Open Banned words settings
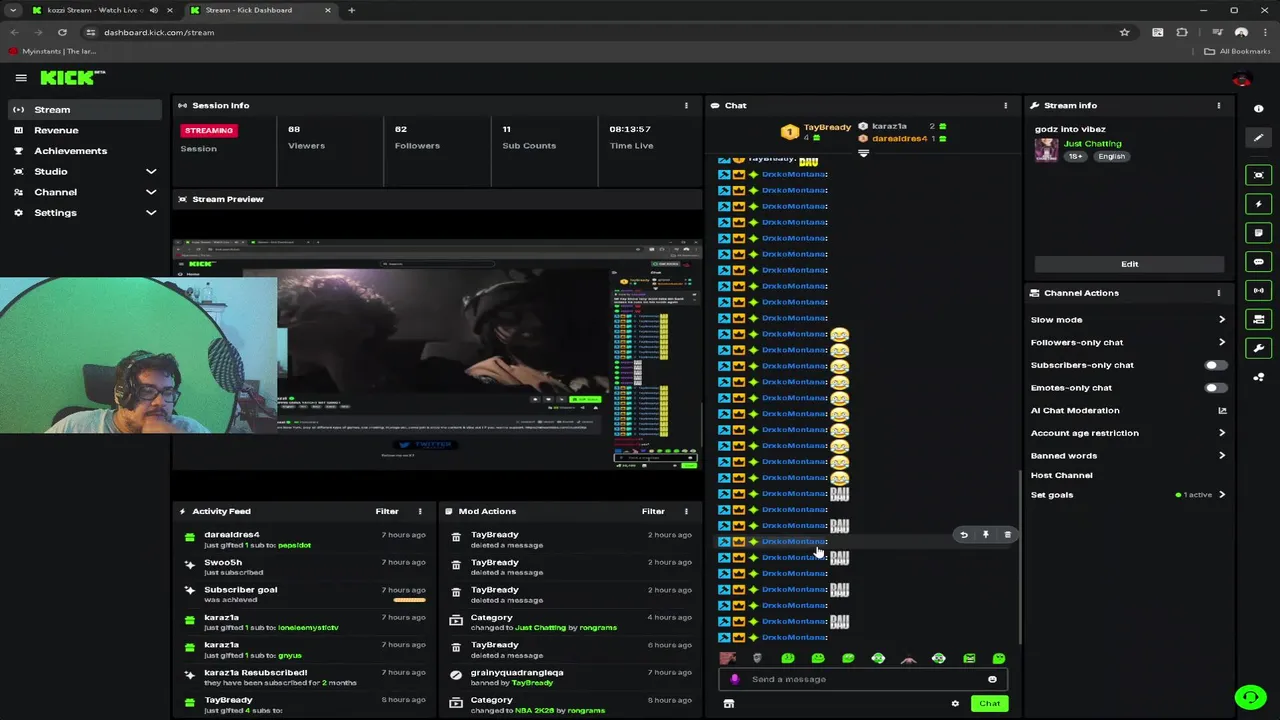Viewport: 1280px width, 720px height. click(1128, 456)
